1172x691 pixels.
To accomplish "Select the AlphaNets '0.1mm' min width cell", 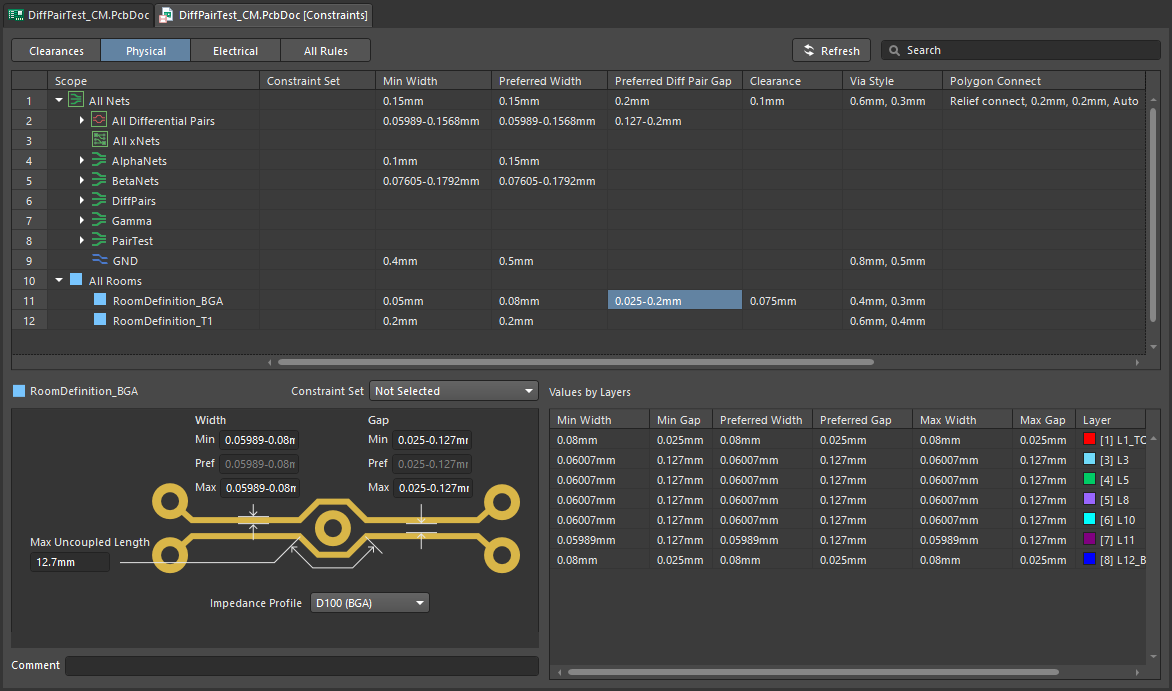I will 433,160.
